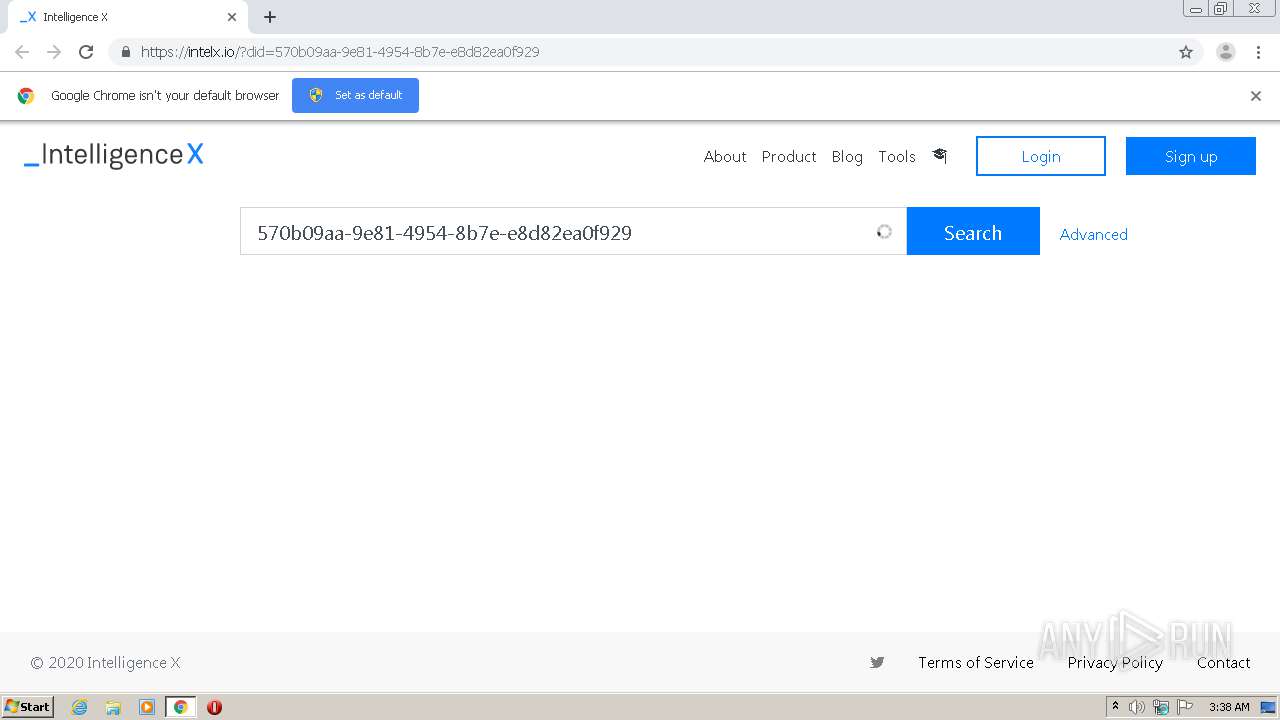This screenshot has height=720, width=1280.
Task: Open a new browser tab
Action: tap(270, 17)
